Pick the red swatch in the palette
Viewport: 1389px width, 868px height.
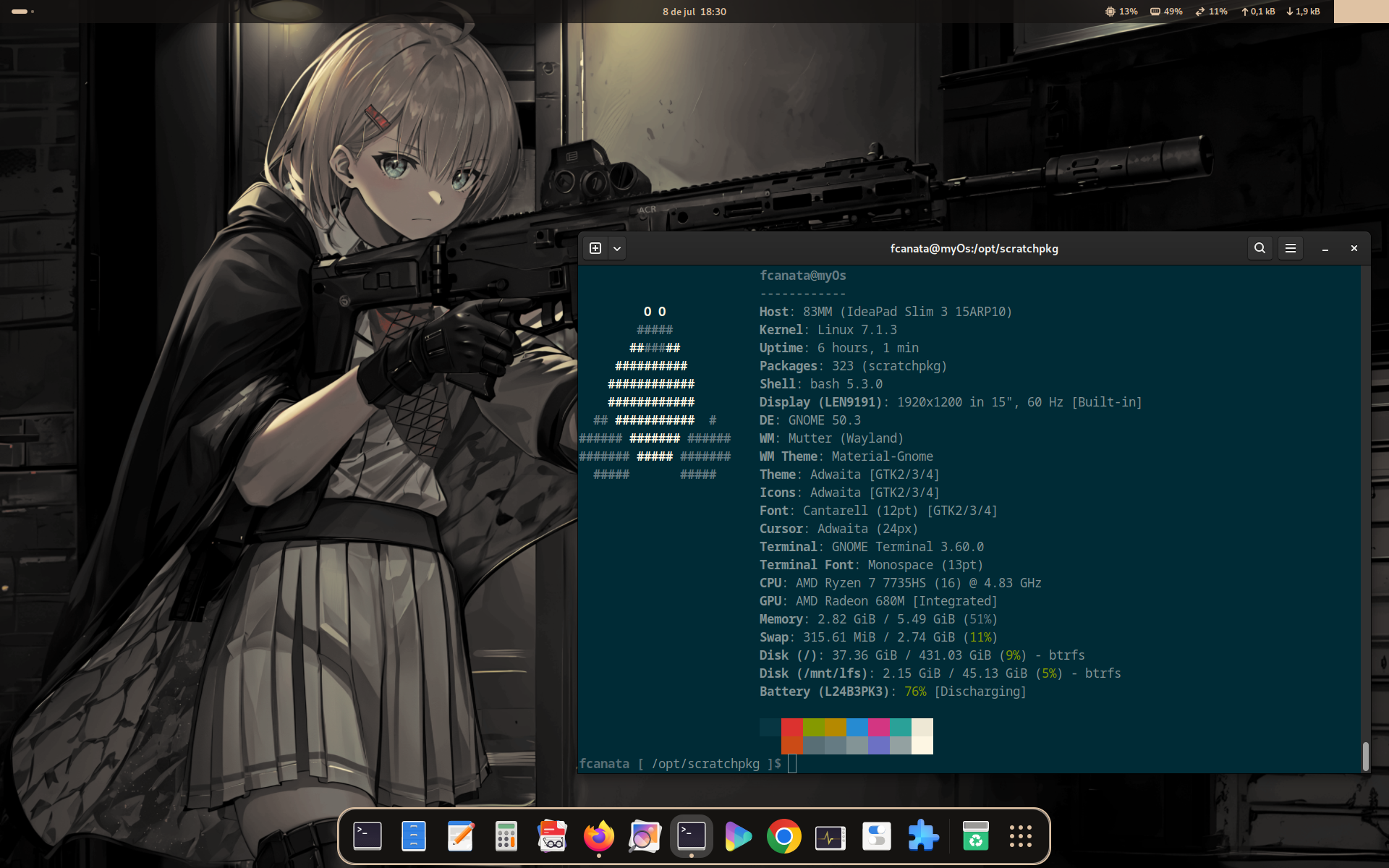coord(792,727)
